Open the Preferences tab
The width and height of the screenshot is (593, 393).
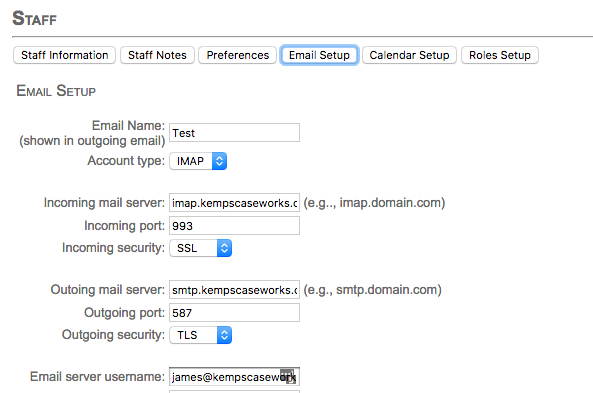coord(238,55)
